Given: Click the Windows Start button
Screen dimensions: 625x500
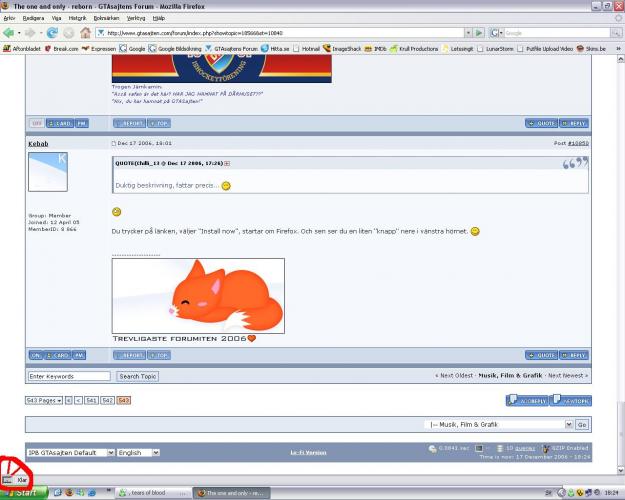Looking at the screenshot, I should tap(20, 493).
